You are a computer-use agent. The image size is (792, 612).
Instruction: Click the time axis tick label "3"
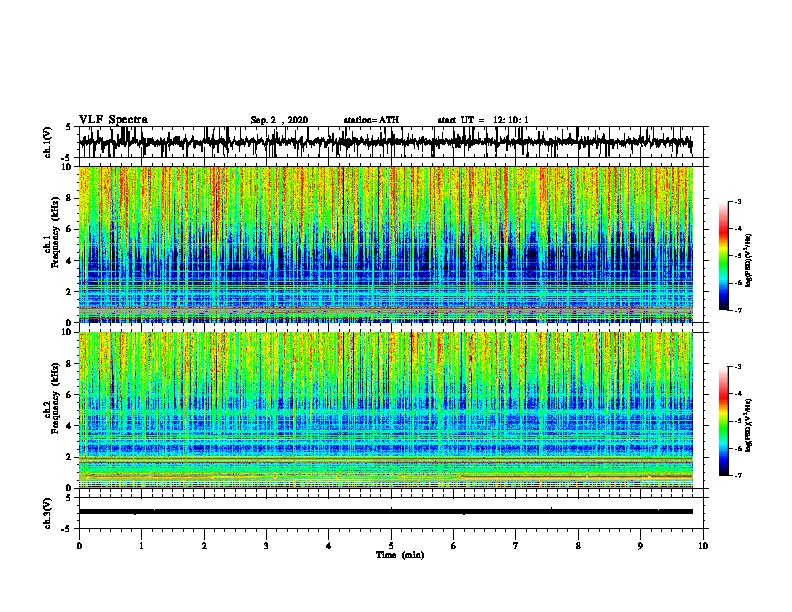pos(266,546)
